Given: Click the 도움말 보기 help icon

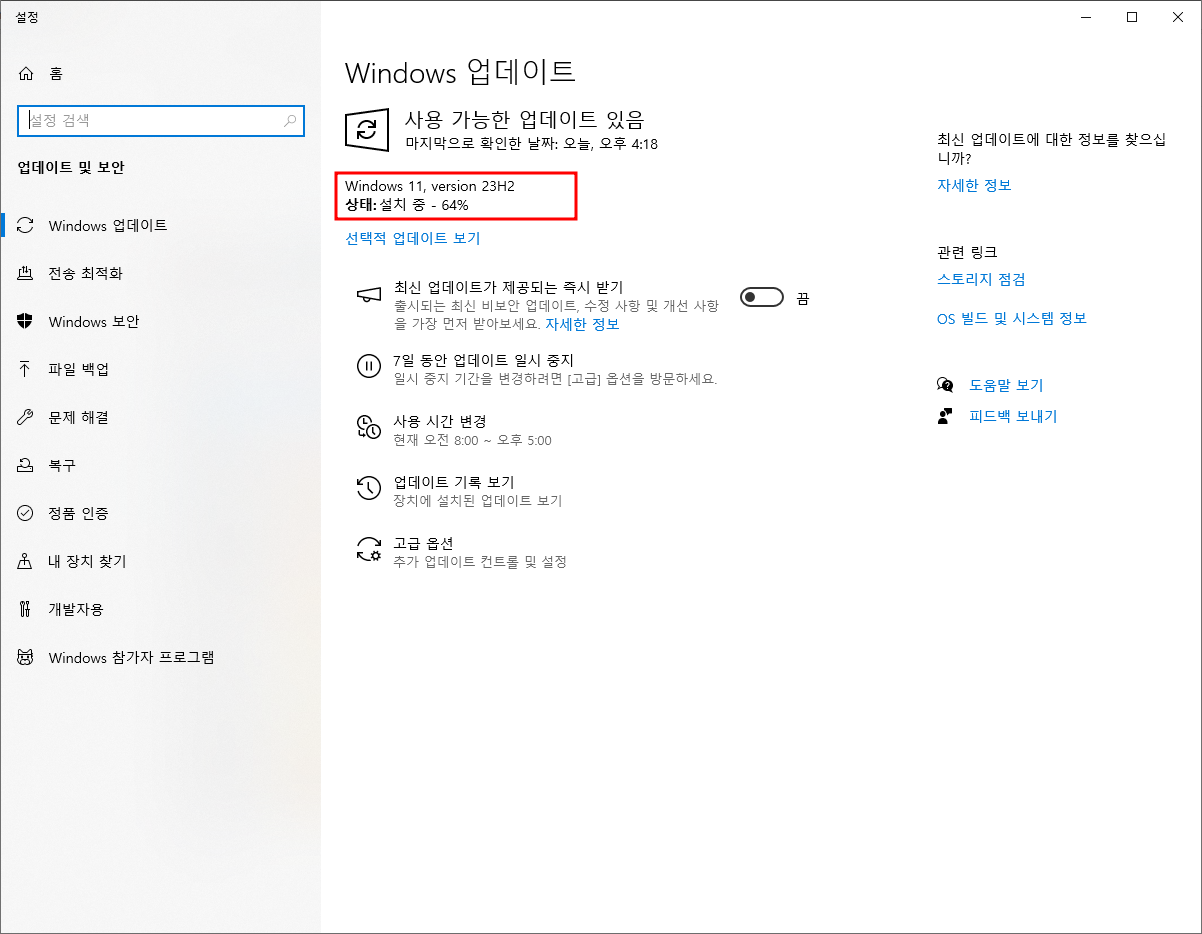Looking at the screenshot, I should (945, 385).
